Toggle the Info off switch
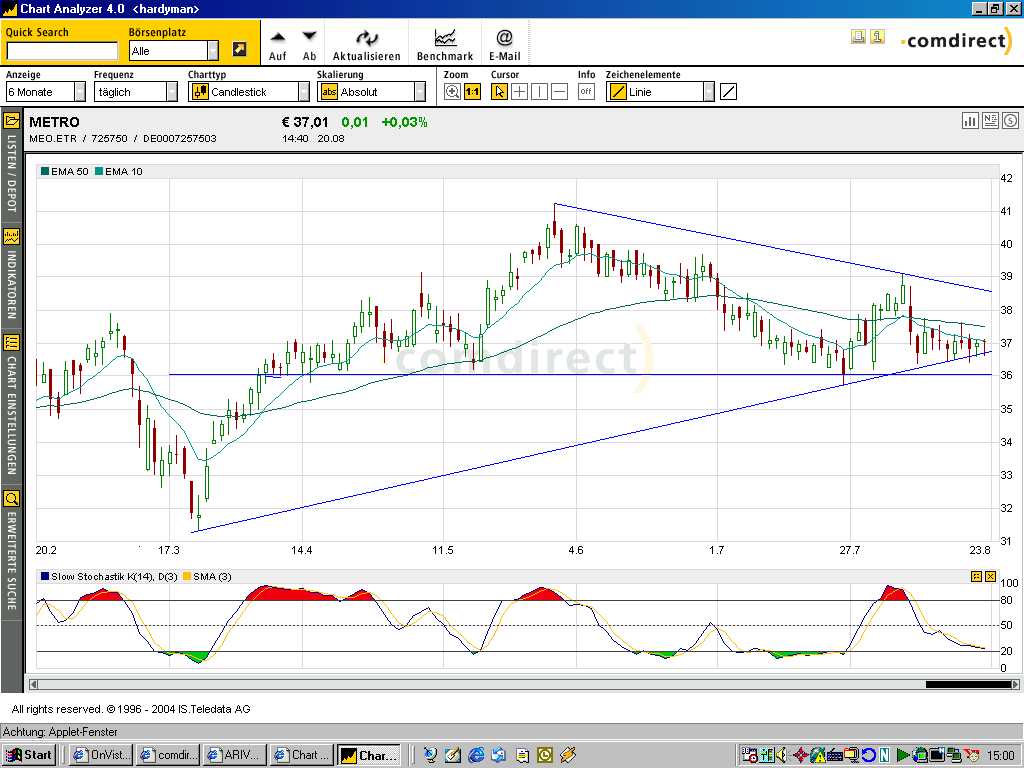1024x768 pixels. [x=586, y=92]
